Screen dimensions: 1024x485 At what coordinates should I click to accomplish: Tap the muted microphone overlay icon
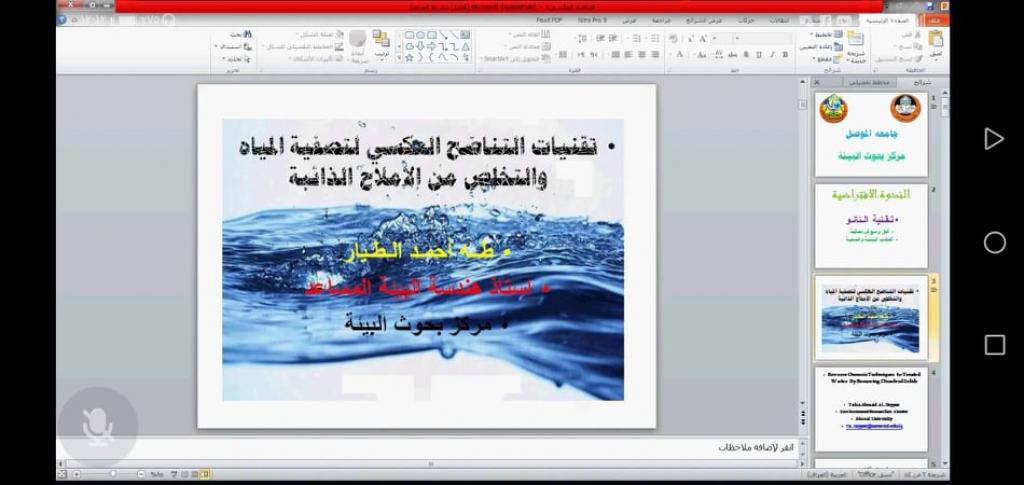(97, 427)
